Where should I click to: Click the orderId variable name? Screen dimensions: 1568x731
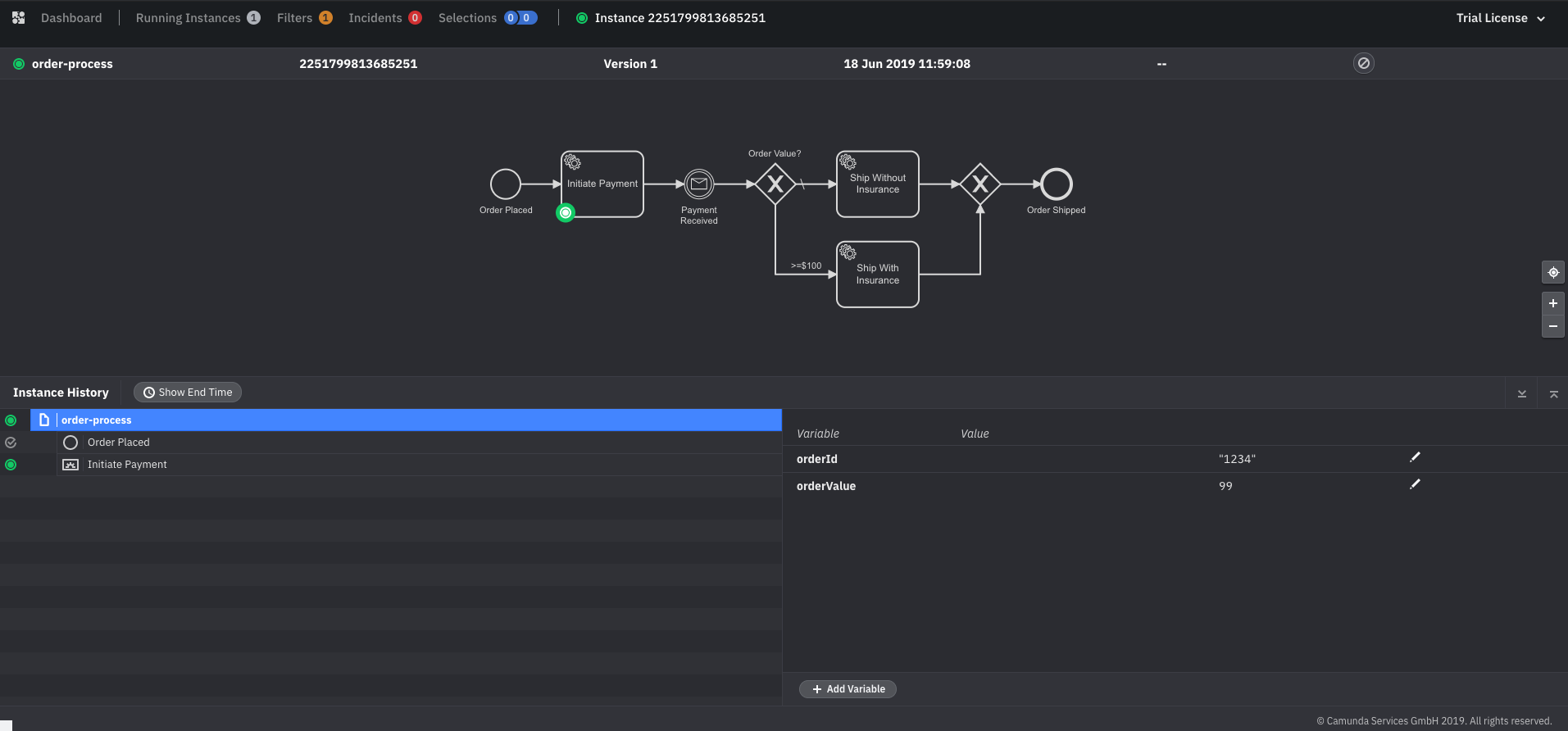point(817,459)
